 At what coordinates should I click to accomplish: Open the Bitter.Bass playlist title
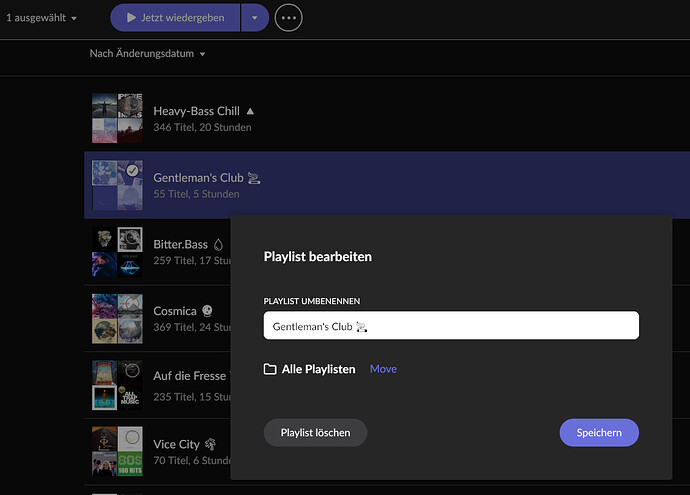[181, 244]
